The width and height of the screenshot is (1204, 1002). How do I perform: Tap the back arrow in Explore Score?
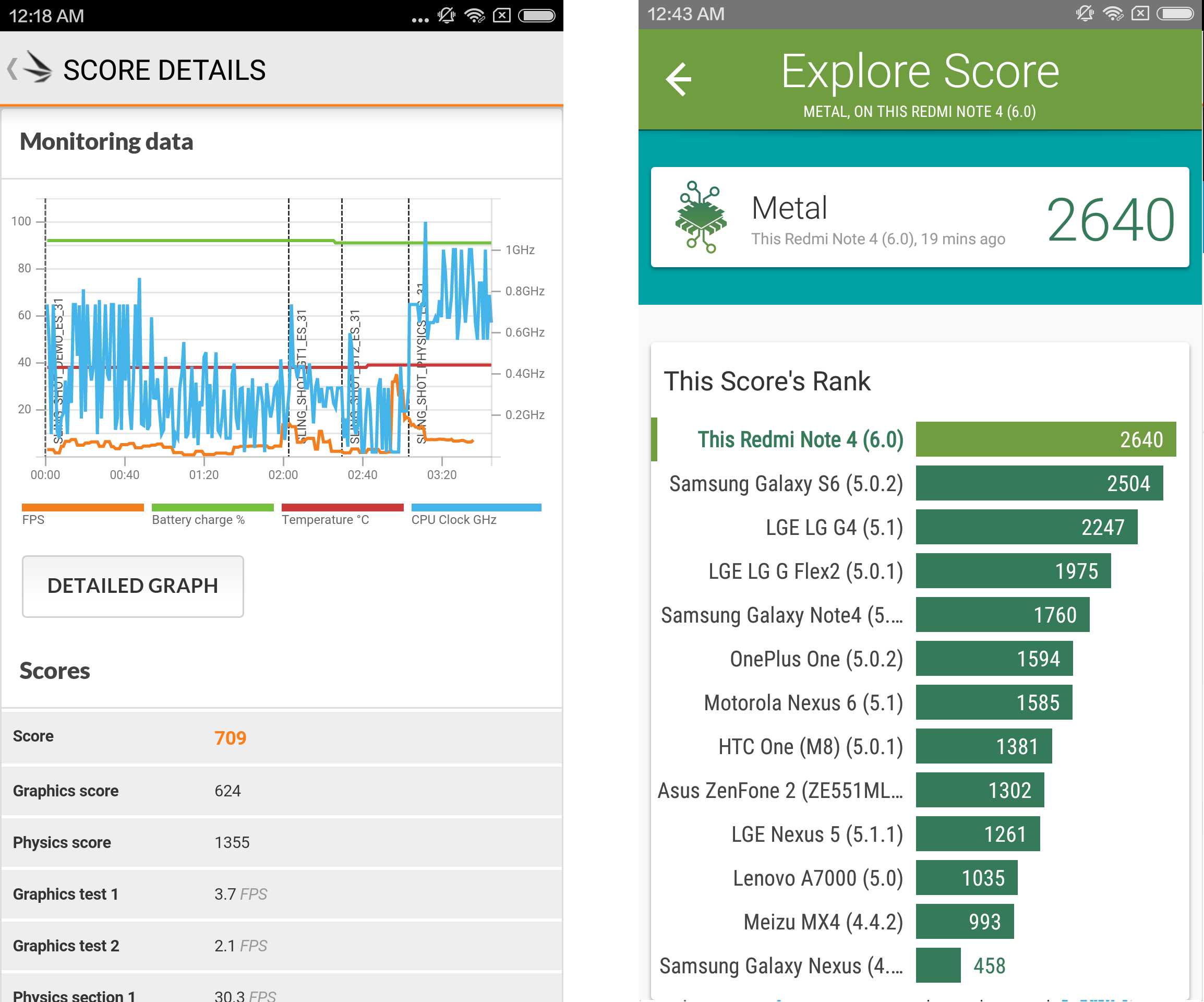tap(678, 79)
